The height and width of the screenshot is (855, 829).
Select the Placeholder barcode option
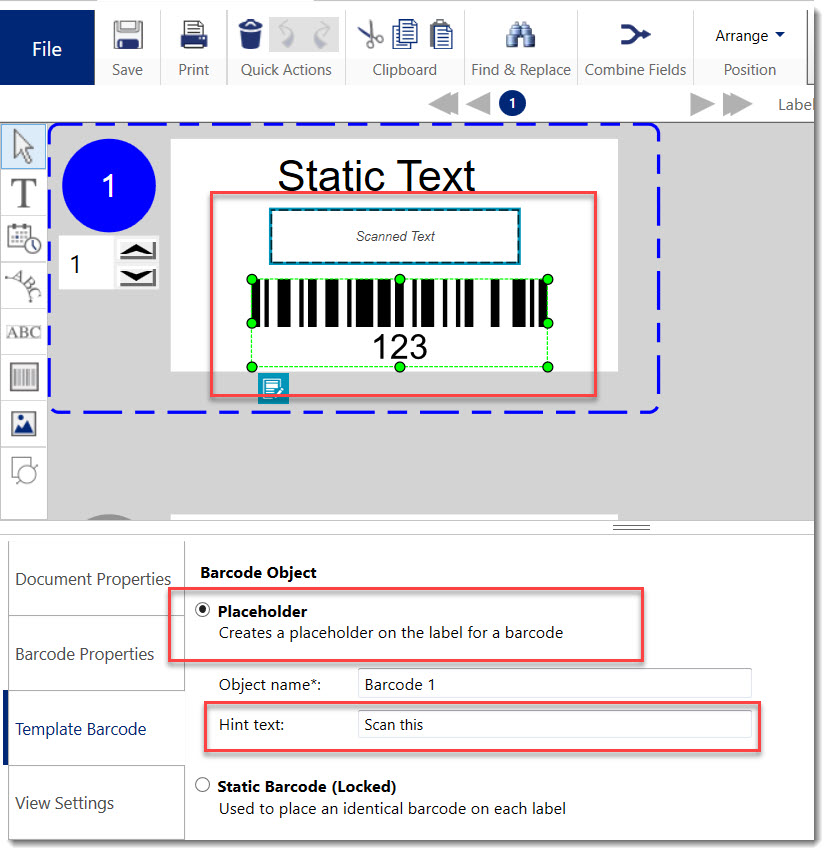[202, 611]
